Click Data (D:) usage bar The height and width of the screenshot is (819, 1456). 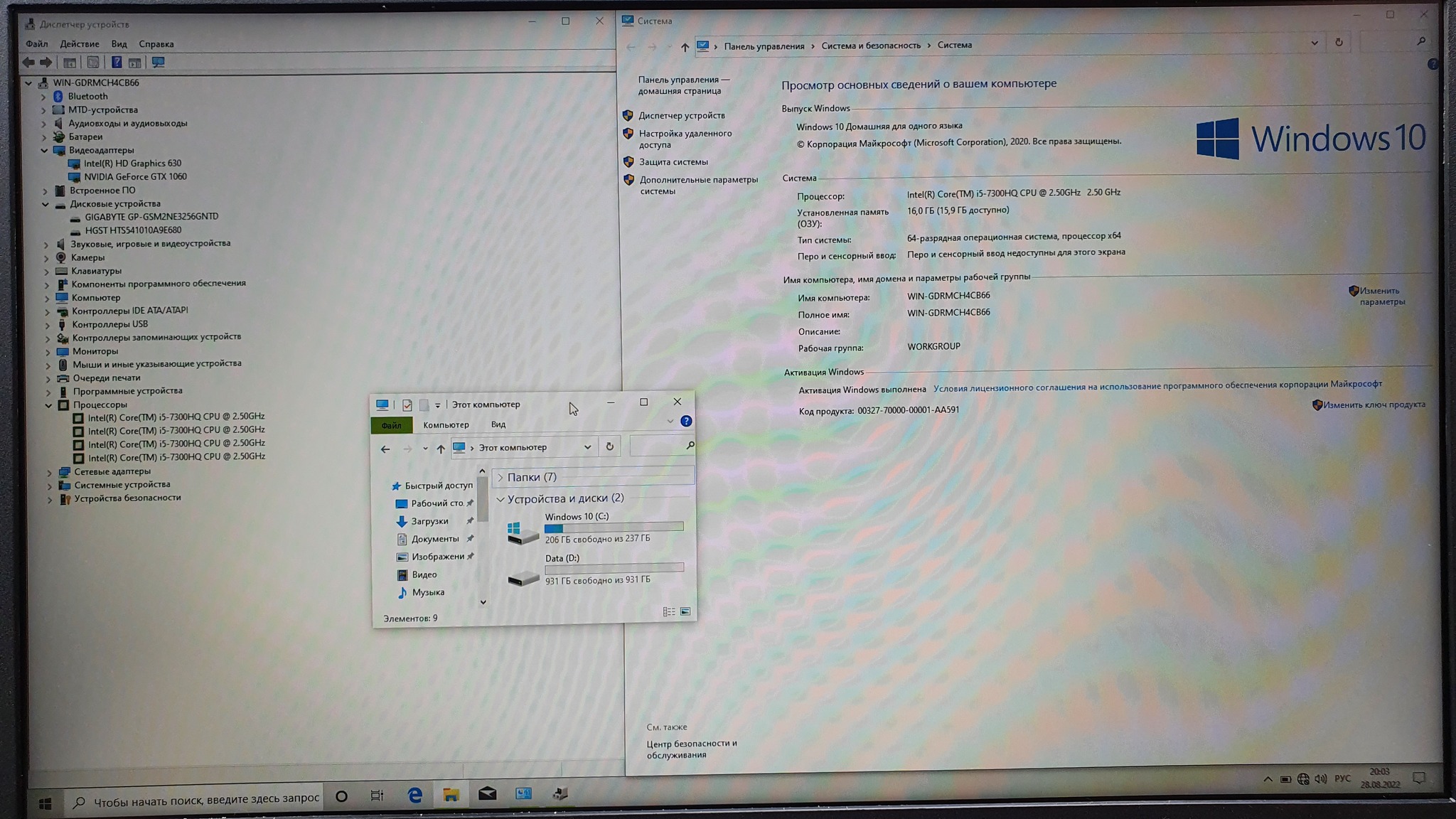(x=614, y=568)
